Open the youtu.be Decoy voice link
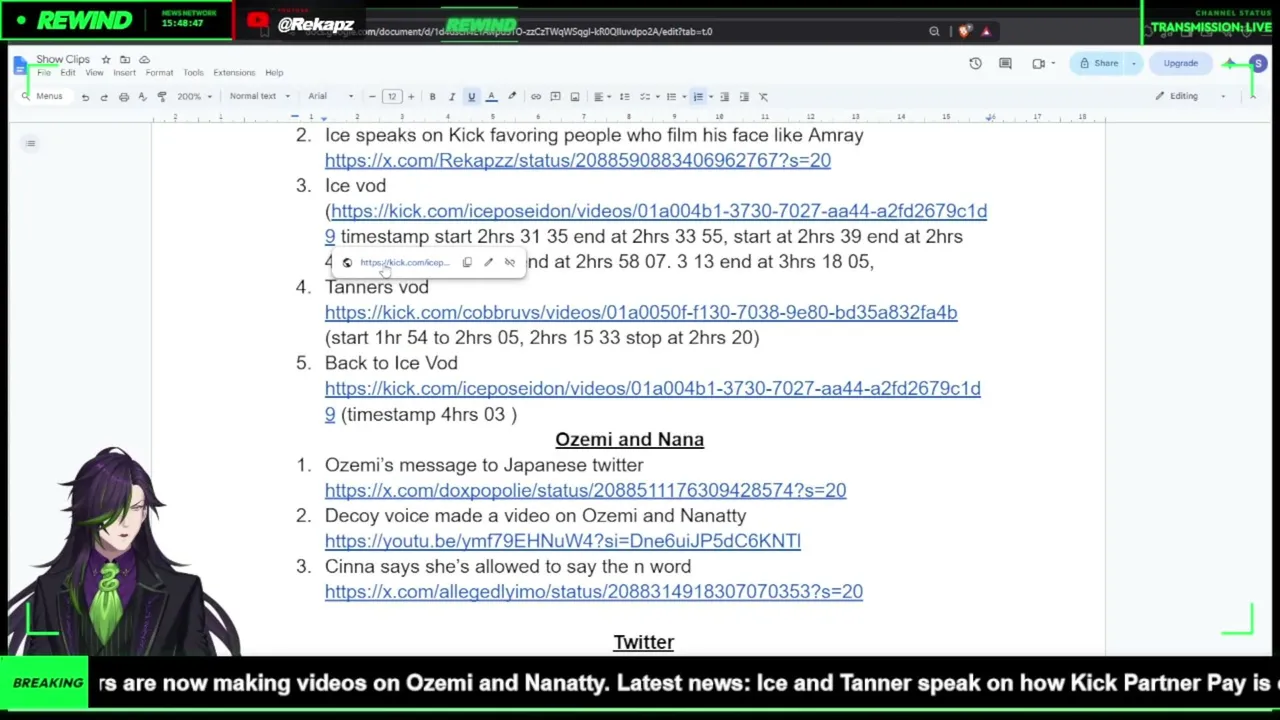This screenshot has width=1280, height=720. pos(563,541)
